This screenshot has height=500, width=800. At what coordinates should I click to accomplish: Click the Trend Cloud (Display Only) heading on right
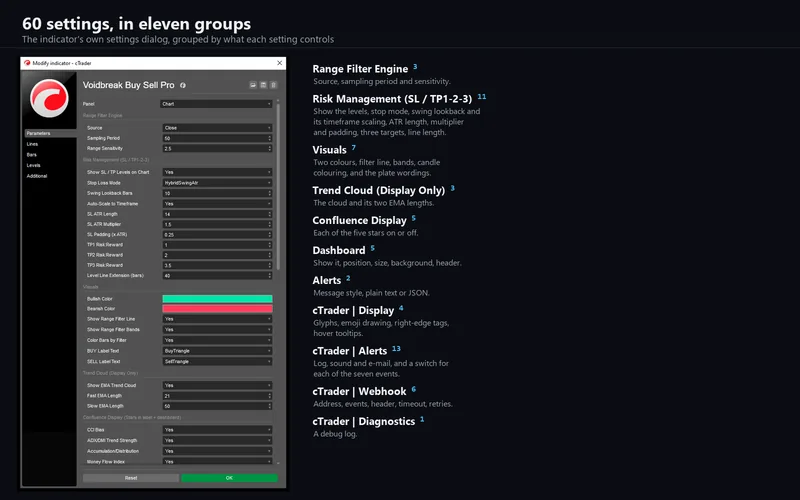(x=379, y=190)
